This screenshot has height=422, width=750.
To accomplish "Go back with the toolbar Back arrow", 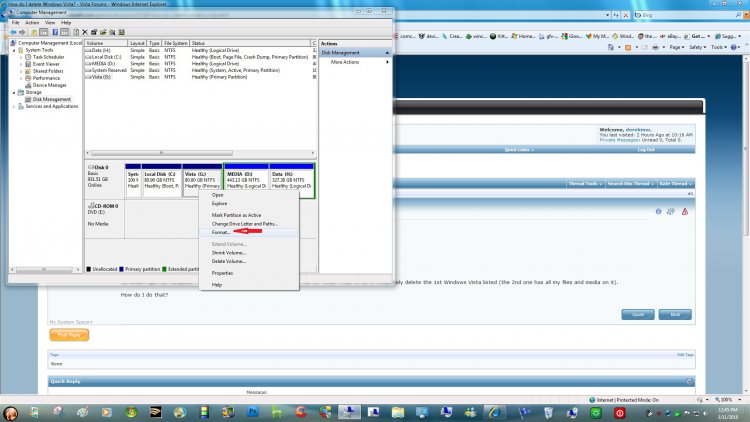I will coord(13,32).
